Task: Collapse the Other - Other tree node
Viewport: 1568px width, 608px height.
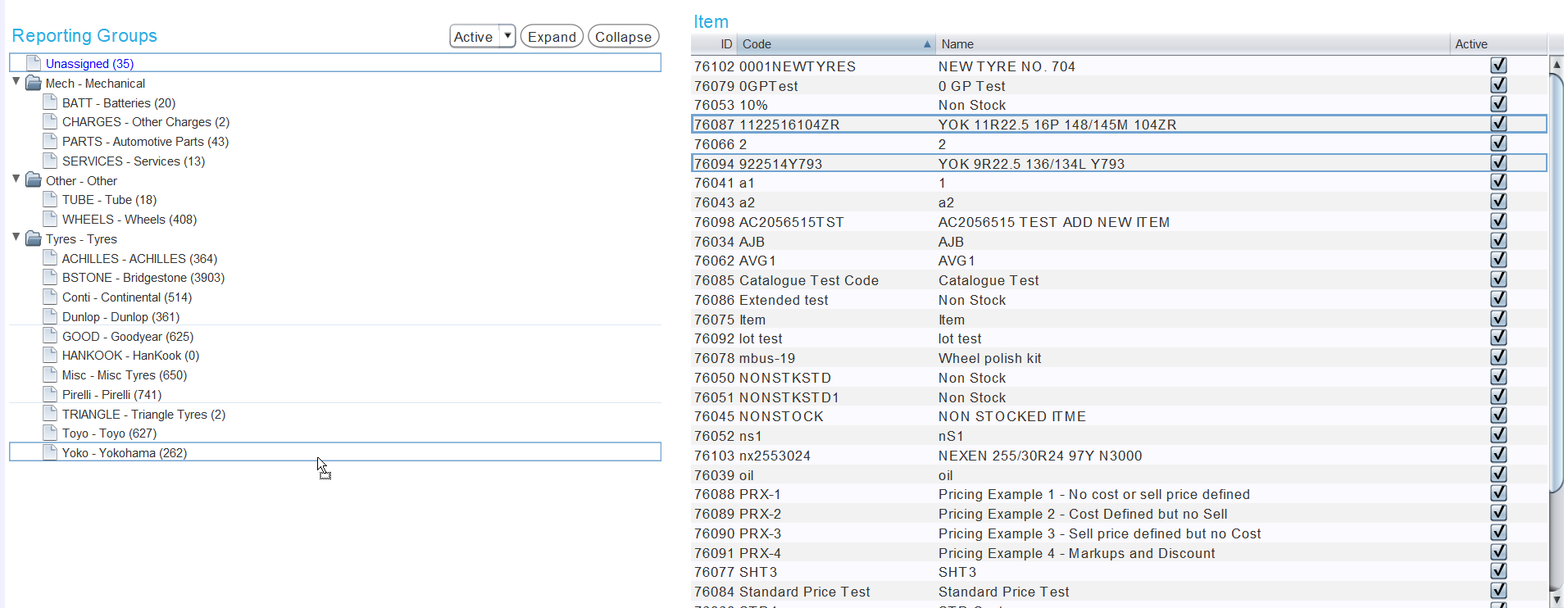Action: (x=16, y=179)
